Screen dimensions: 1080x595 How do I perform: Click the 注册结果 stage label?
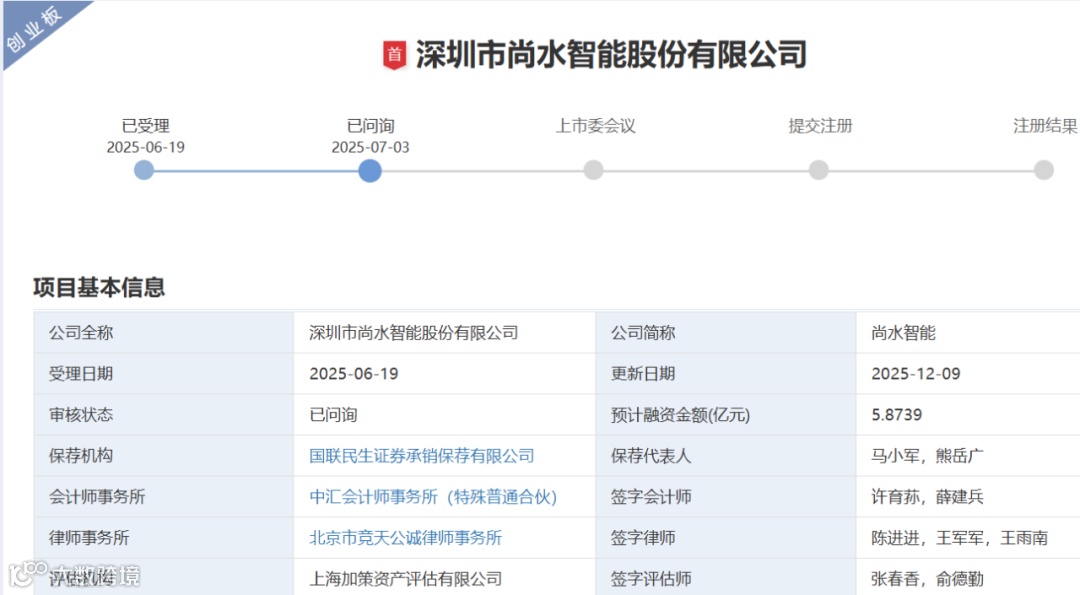click(1045, 126)
